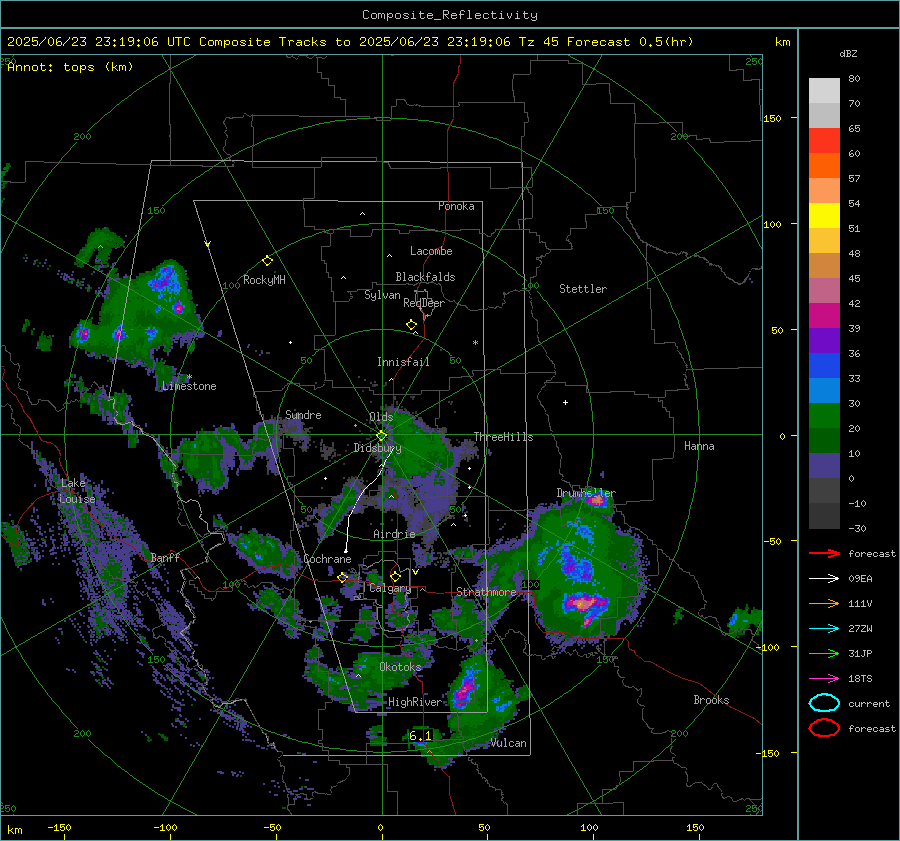
Task: Click the Blackfalds label
Action: [425, 277]
